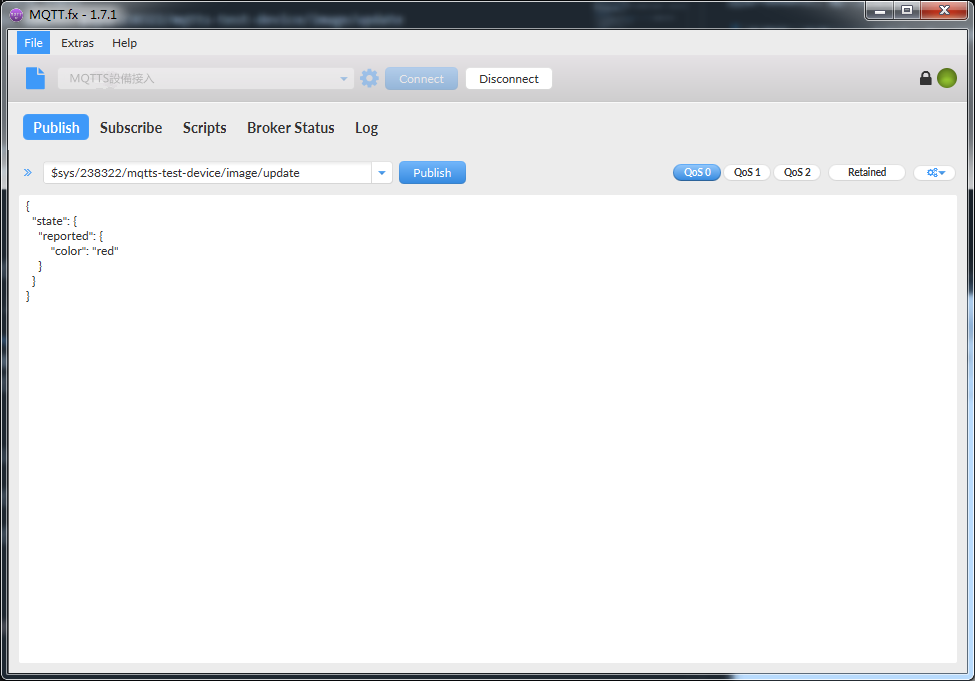Toggle the Retained option
Image resolution: width=975 pixels, height=681 pixels.
pos(867,172)
